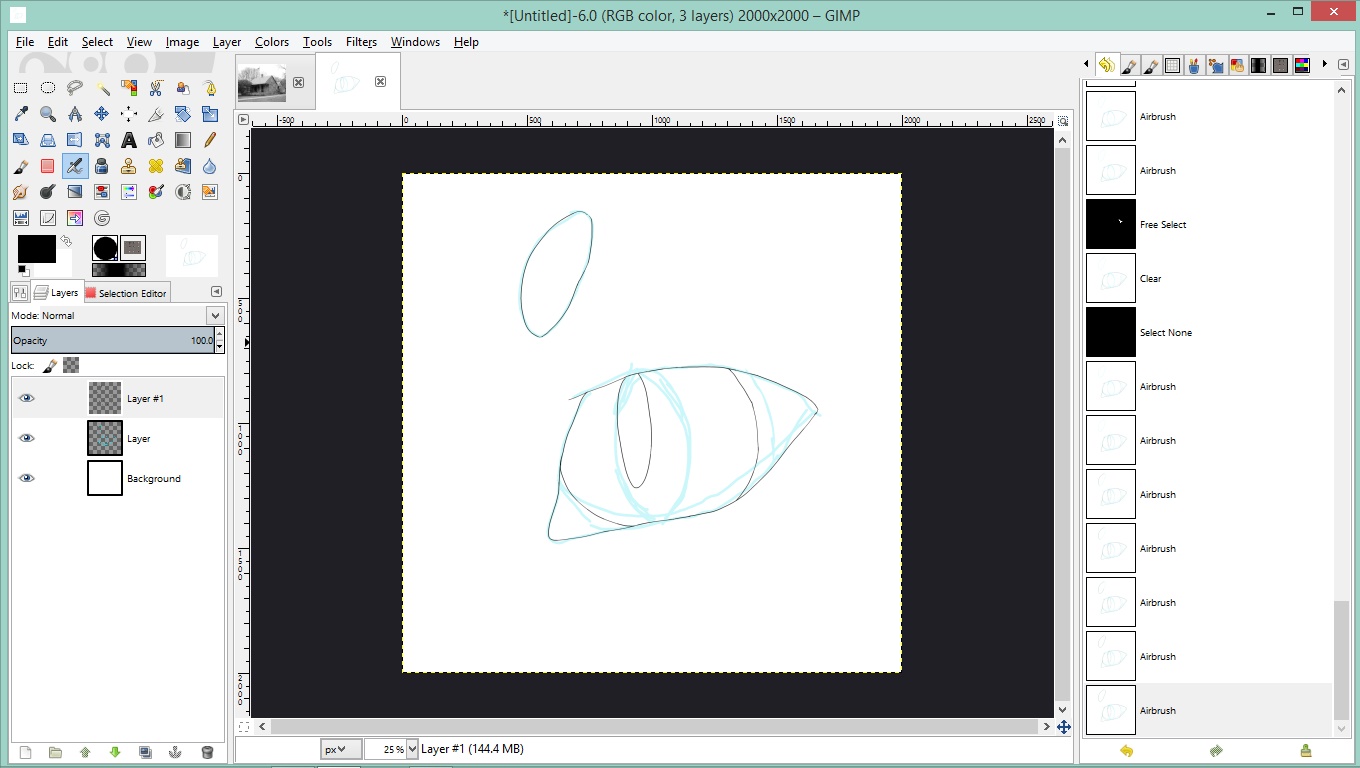The image size is (1360, 768).
Task: Open the Windows menu
Action: [x=415, y=42]
